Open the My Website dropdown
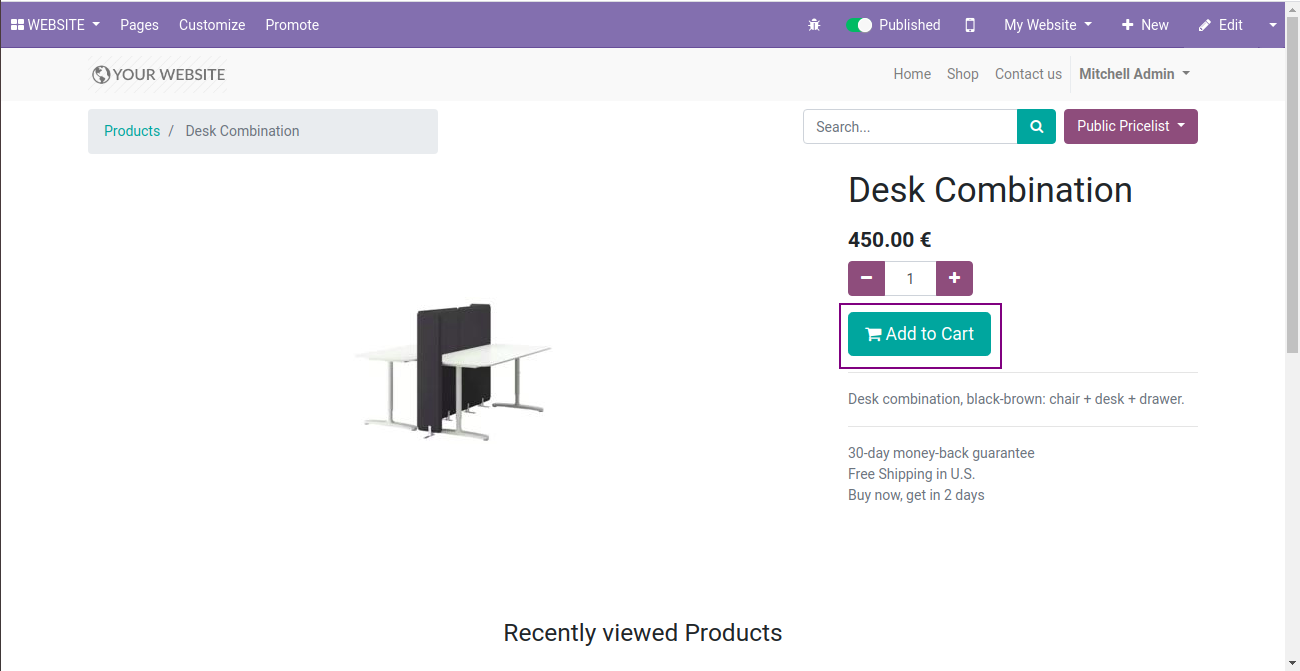 [x=1048, y=25]
